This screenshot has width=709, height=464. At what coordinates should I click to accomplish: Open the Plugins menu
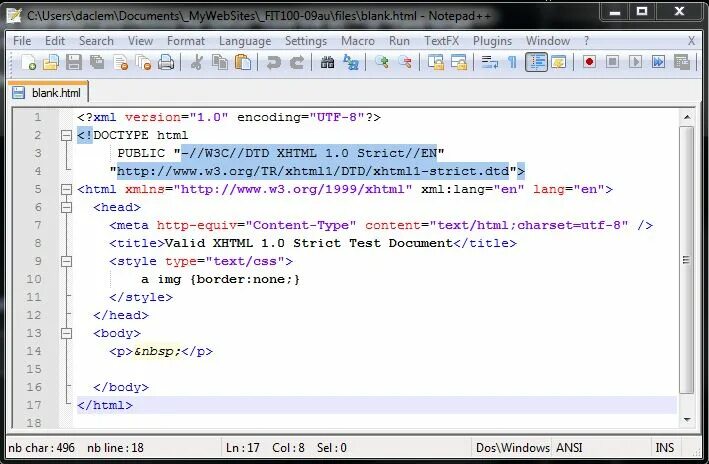pyautogui.click(x=492, y=41)
